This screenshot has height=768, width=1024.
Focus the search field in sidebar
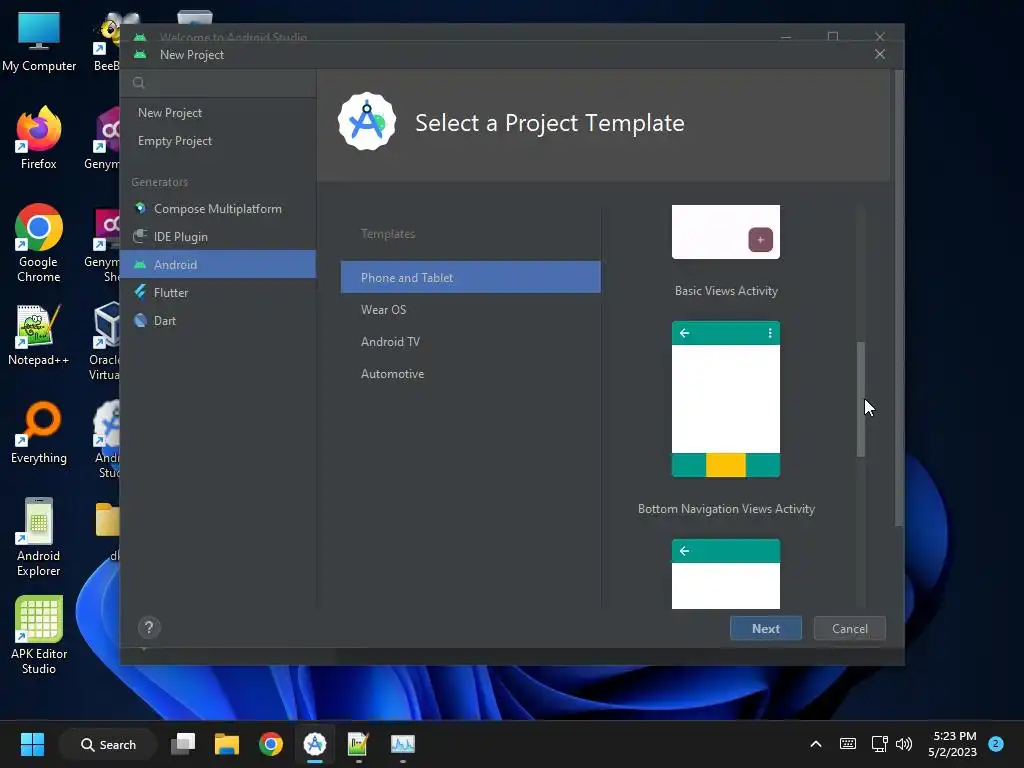pos(219,83)
